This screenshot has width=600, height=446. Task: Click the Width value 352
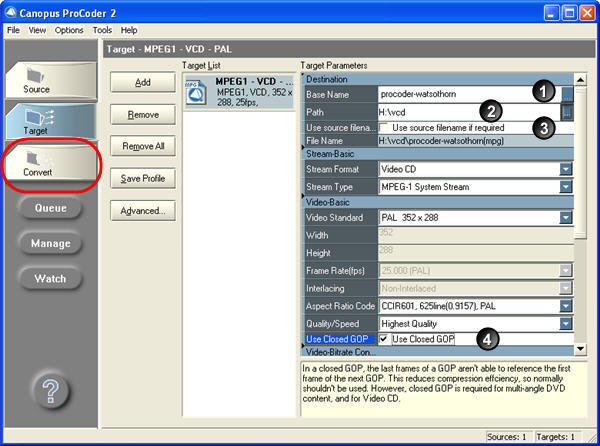(386, 232)
